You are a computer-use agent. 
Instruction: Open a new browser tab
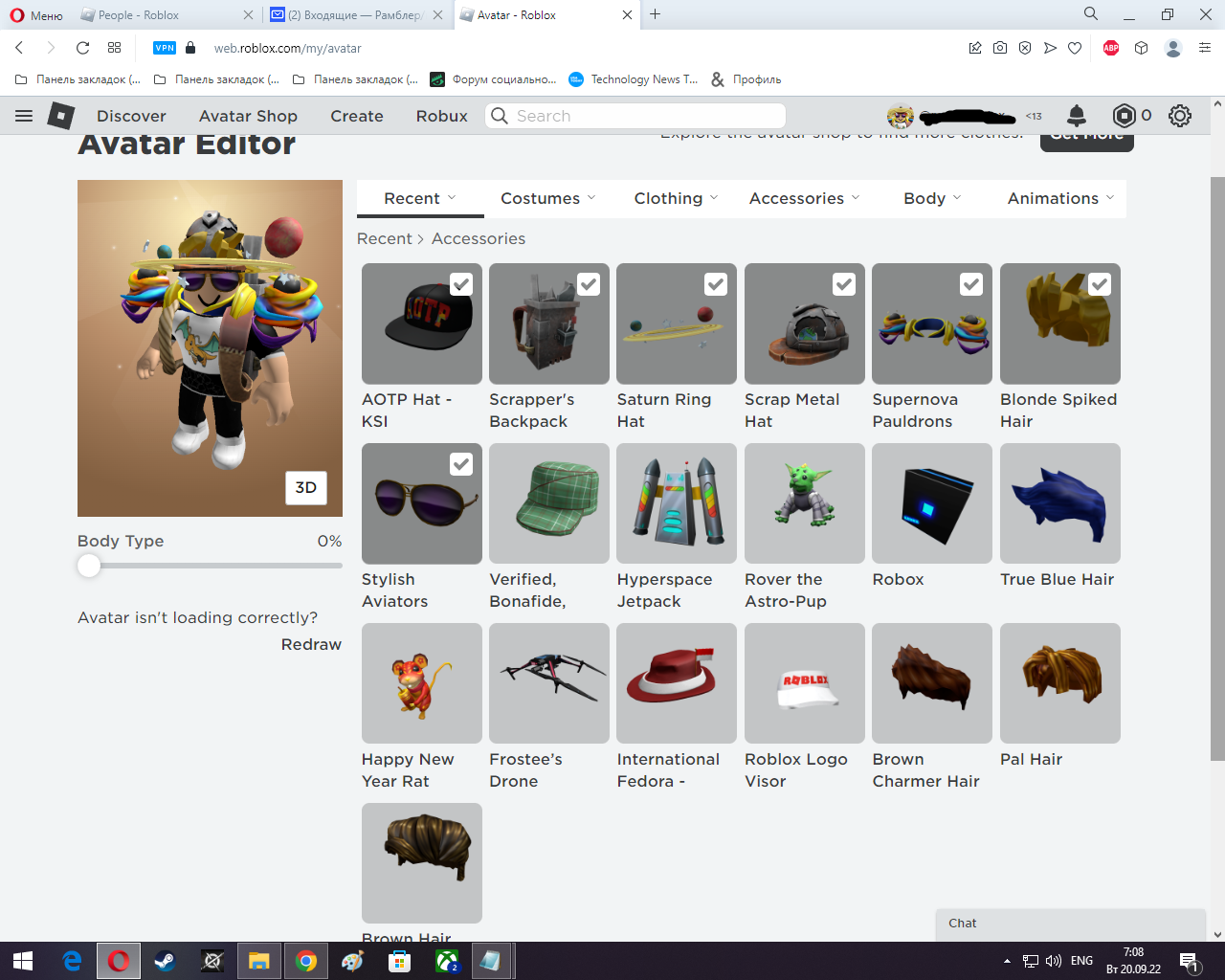point(656,14)
